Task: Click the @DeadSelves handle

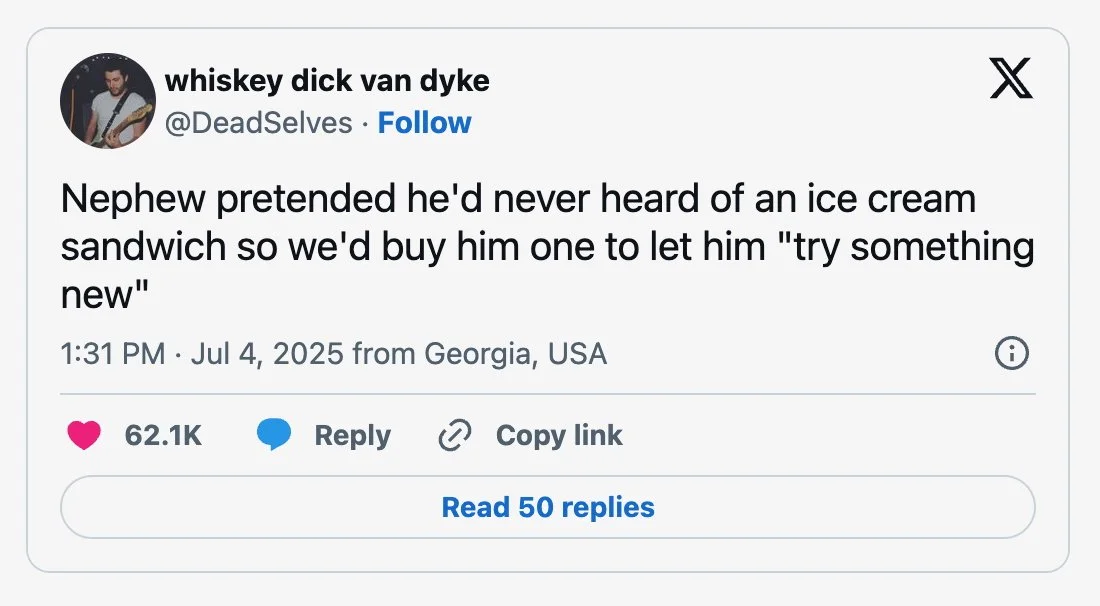Action: coord(258,123)
